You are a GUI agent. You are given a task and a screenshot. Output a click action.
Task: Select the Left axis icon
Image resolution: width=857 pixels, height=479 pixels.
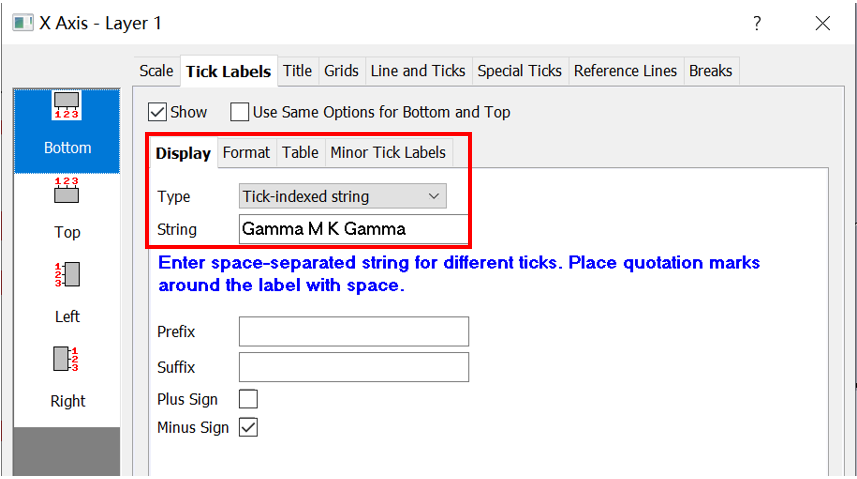coord(67,274)
